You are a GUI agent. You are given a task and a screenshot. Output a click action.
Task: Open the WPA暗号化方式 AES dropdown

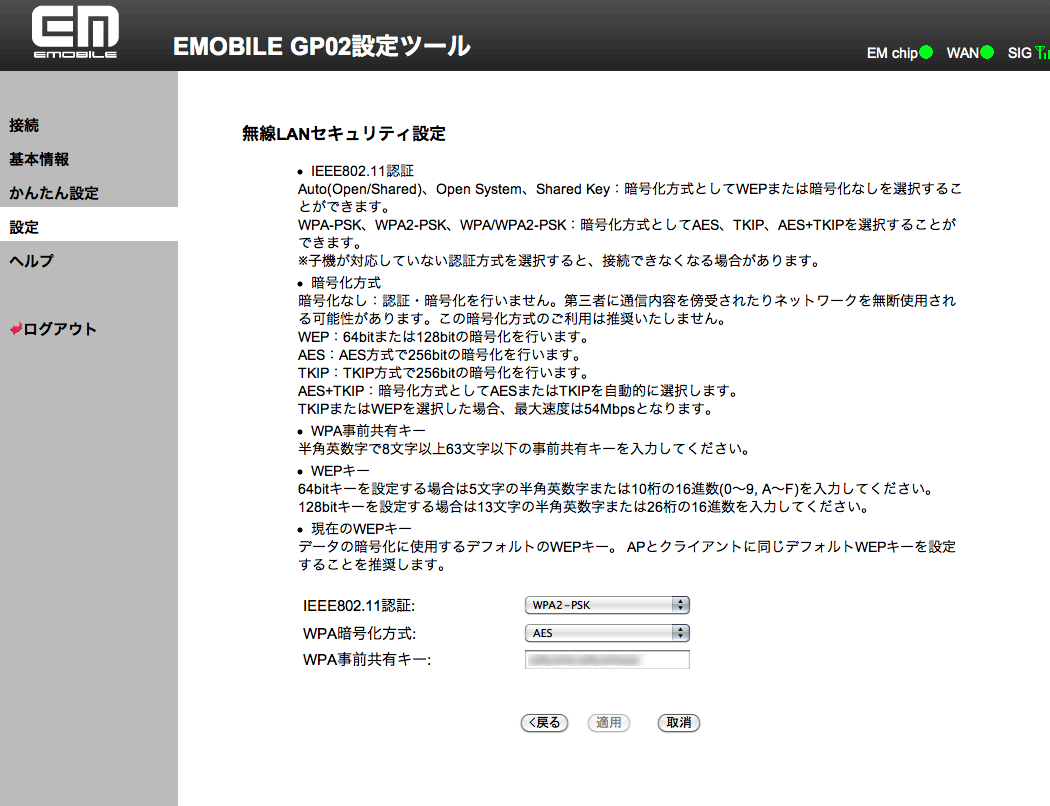[607, 633]
